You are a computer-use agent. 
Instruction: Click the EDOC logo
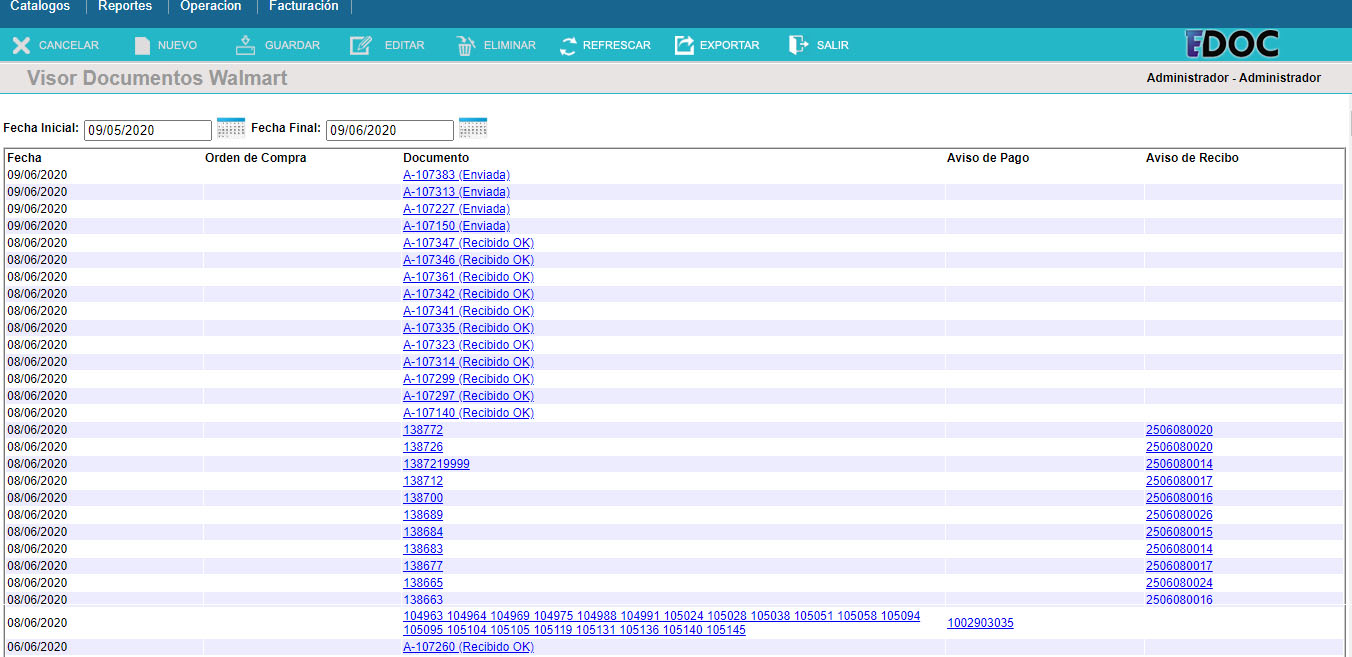point(1232,44)
